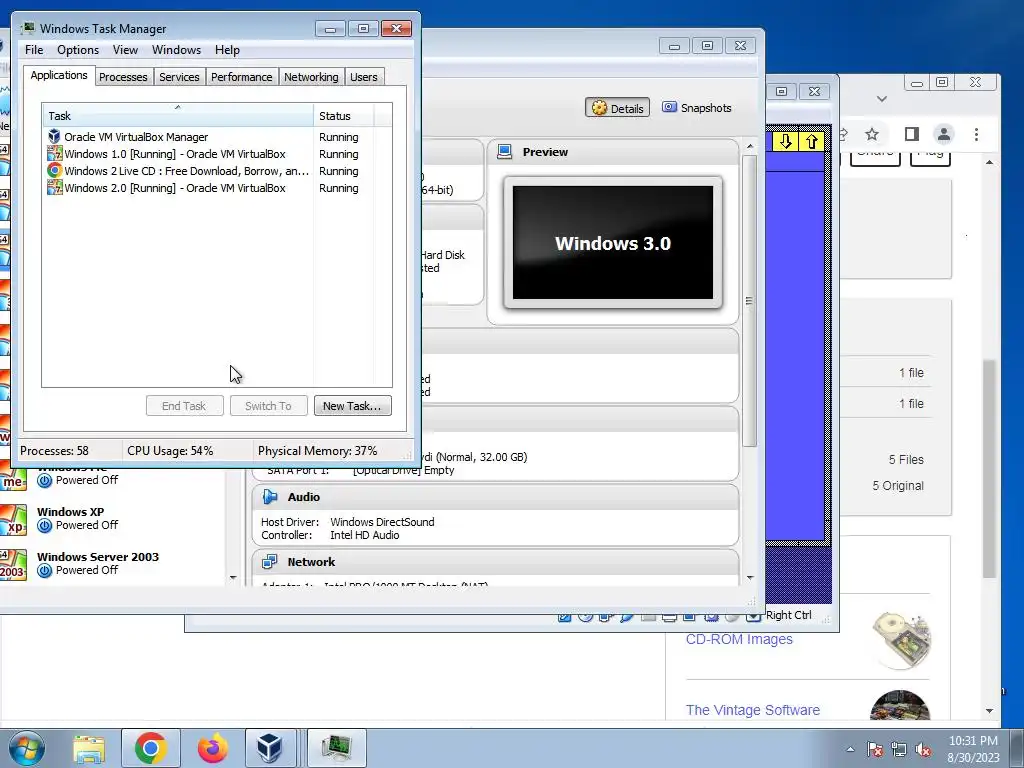Open Chrome's tab search chevron
1024x768 pixels.
coord(882,99)
